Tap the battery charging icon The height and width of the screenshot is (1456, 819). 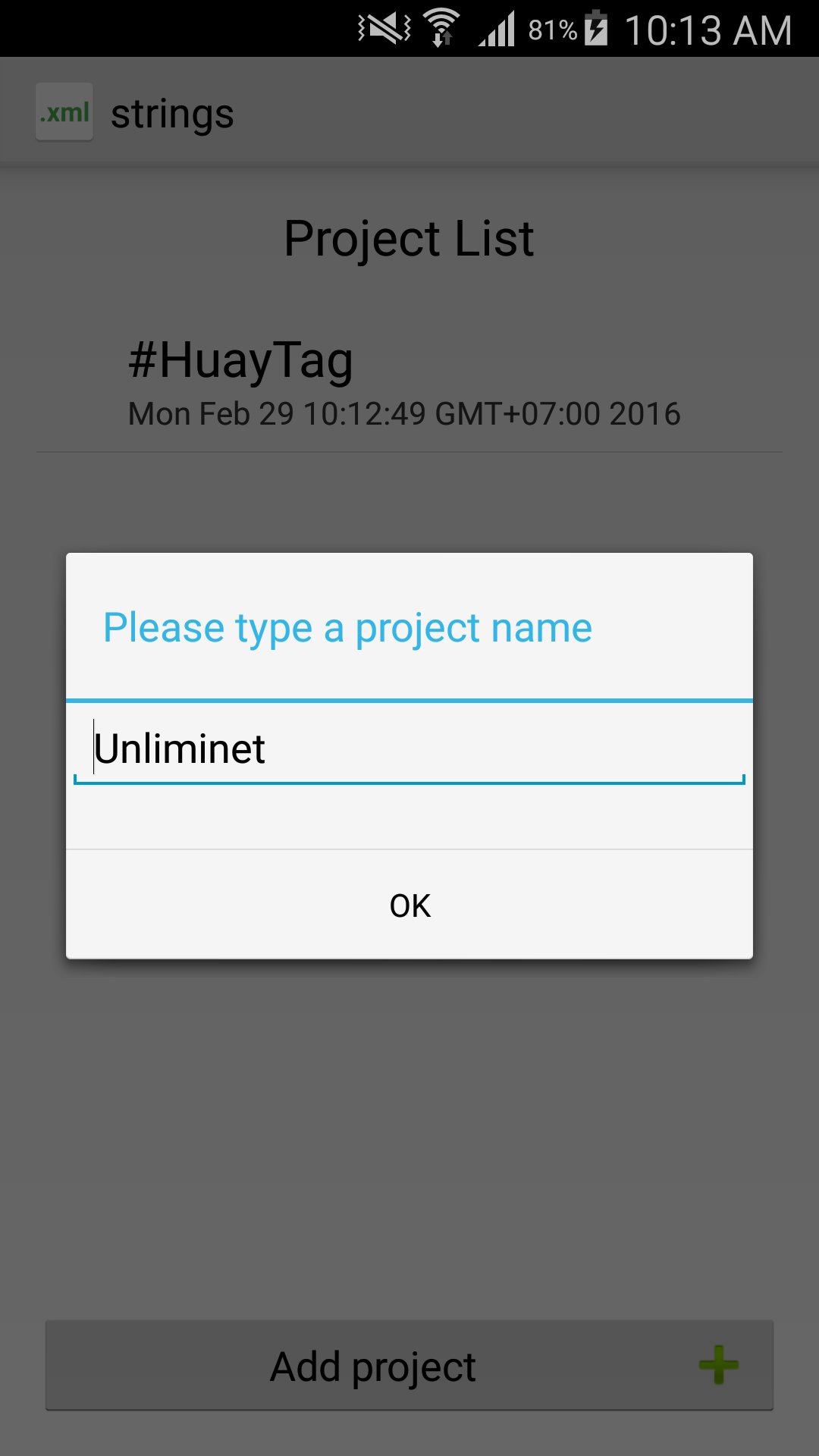click(597, 28)
